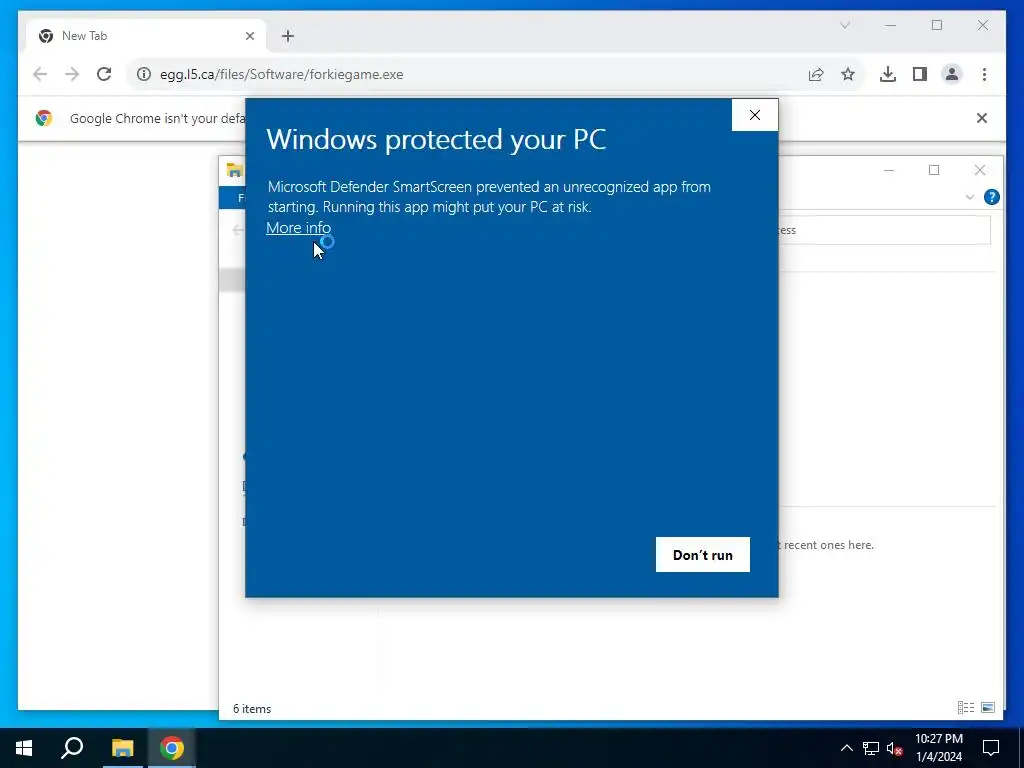
Task: Share this page icon in Chrome
Action: (816, 74)
